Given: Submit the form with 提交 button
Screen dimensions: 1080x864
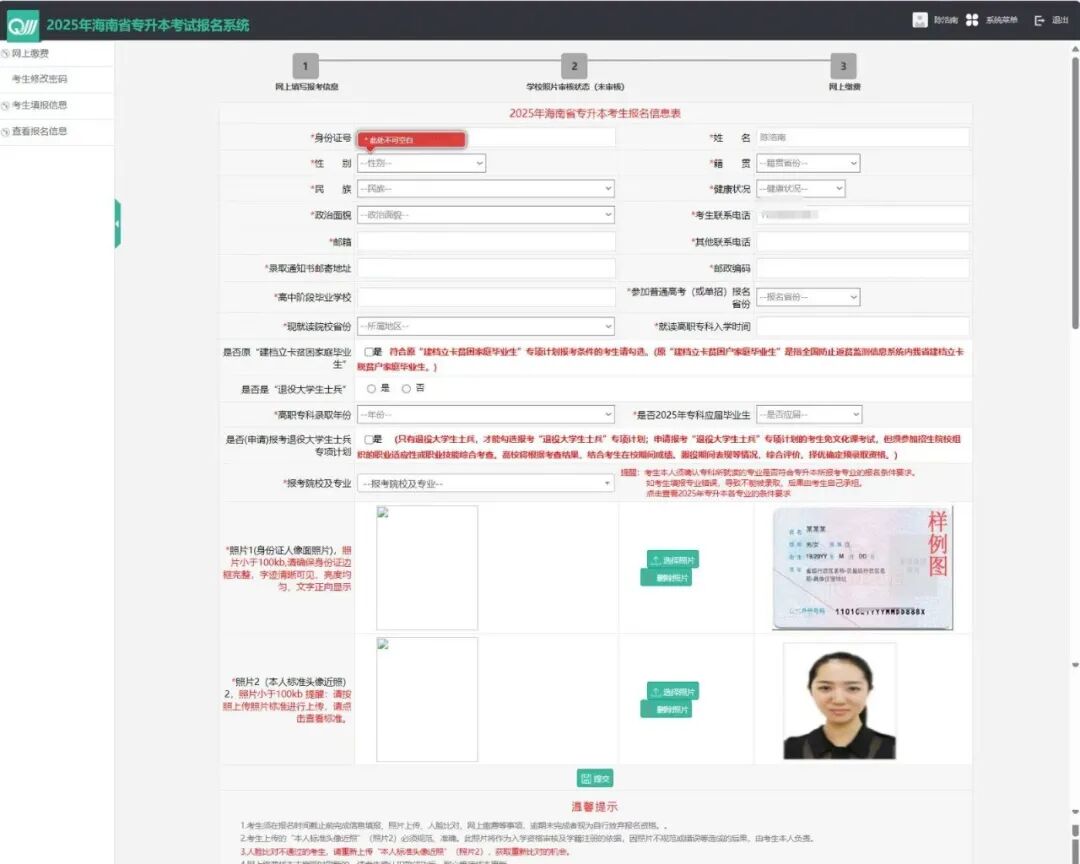Looking at the screenshot, I should [x=595, y=779].
